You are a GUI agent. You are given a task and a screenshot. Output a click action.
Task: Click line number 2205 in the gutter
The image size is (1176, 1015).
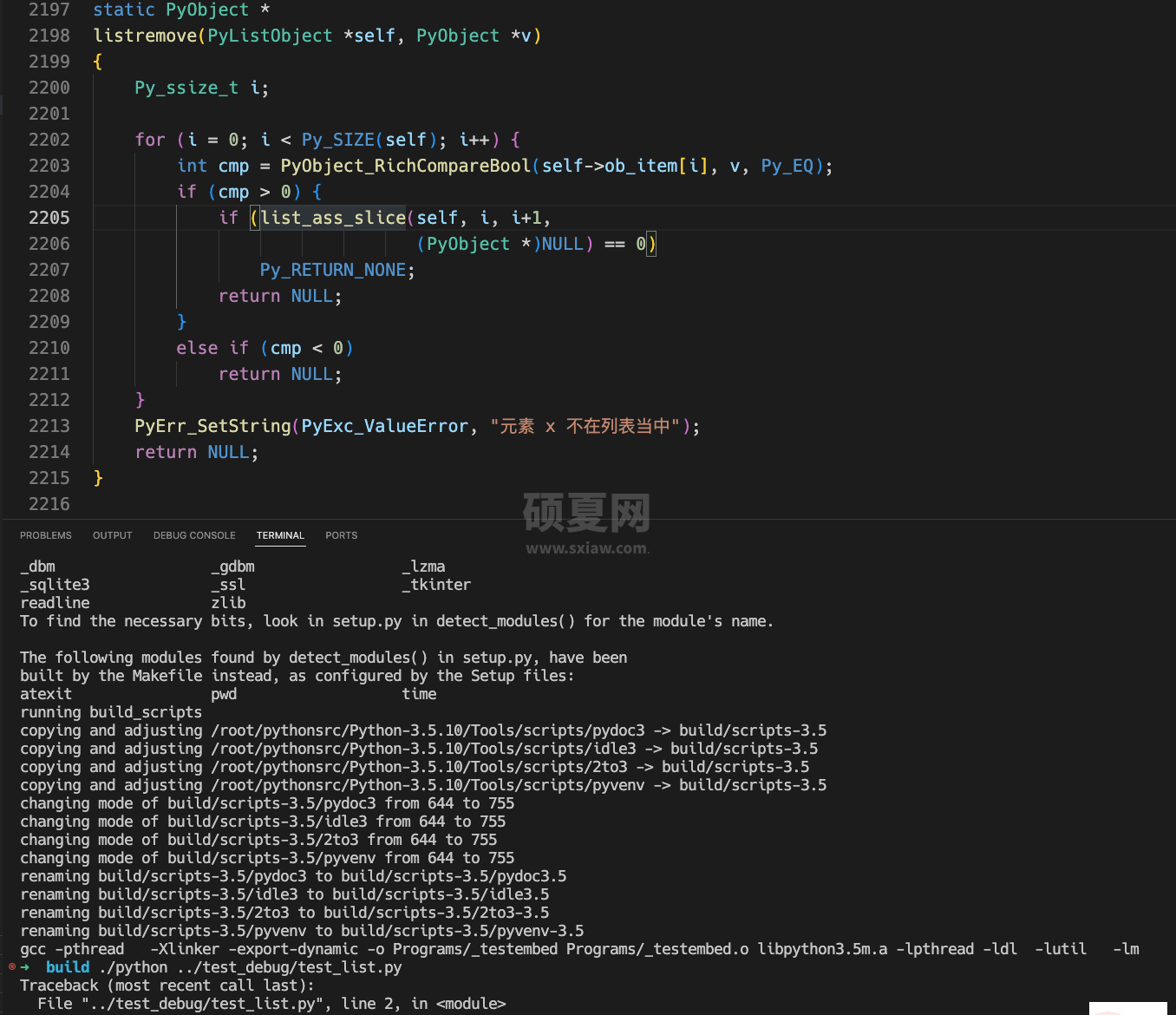(49, 218)
